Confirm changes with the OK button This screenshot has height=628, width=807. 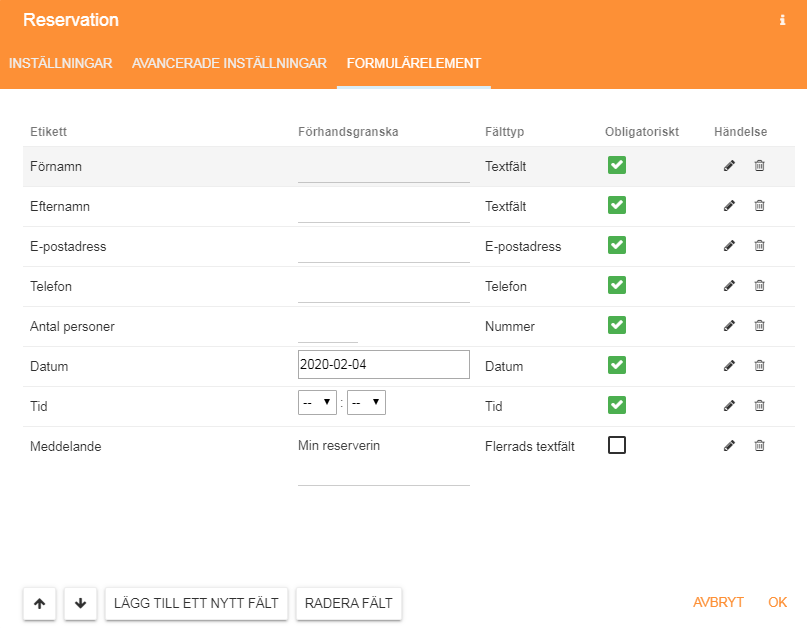pyautogui.click(x=777, y=602)
